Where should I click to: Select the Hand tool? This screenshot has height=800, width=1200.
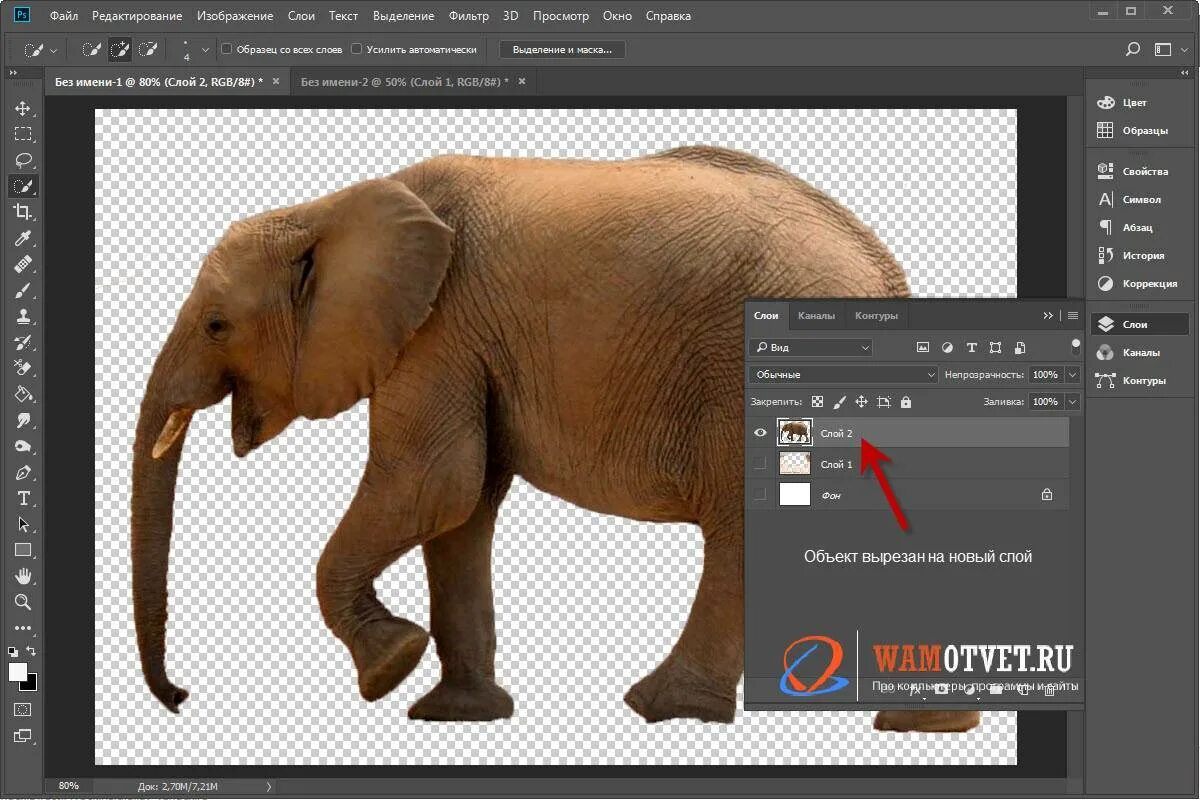point(22,576)
